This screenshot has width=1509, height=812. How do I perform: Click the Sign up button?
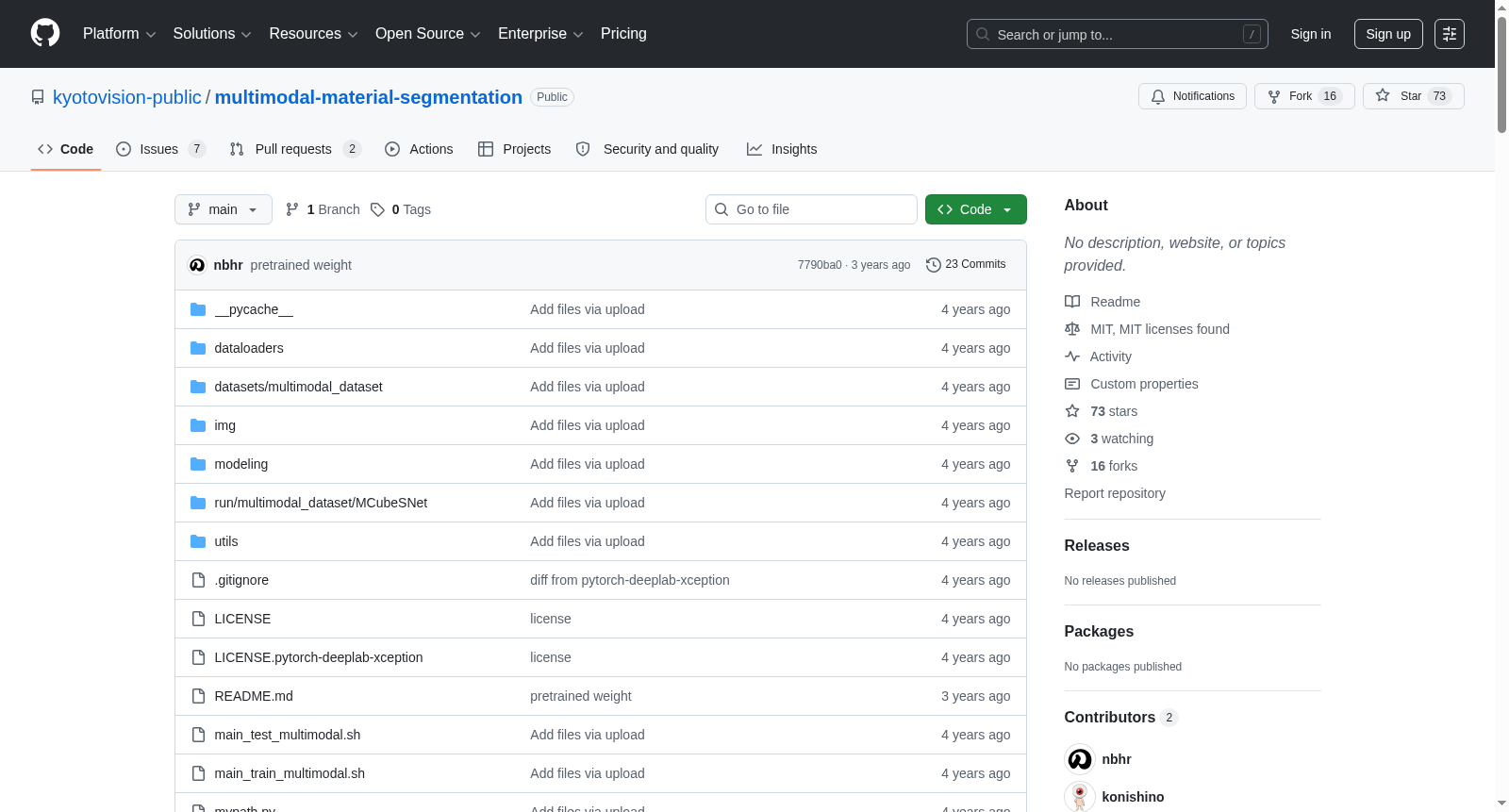tap(1388, 34)
